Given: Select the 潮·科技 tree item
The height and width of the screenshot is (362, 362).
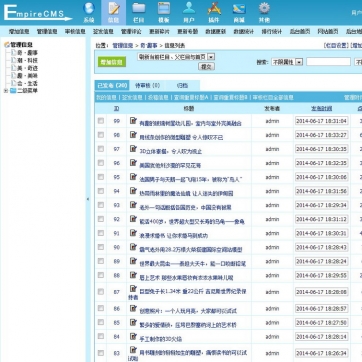Looking at the screenshot, I should (28, 60).
